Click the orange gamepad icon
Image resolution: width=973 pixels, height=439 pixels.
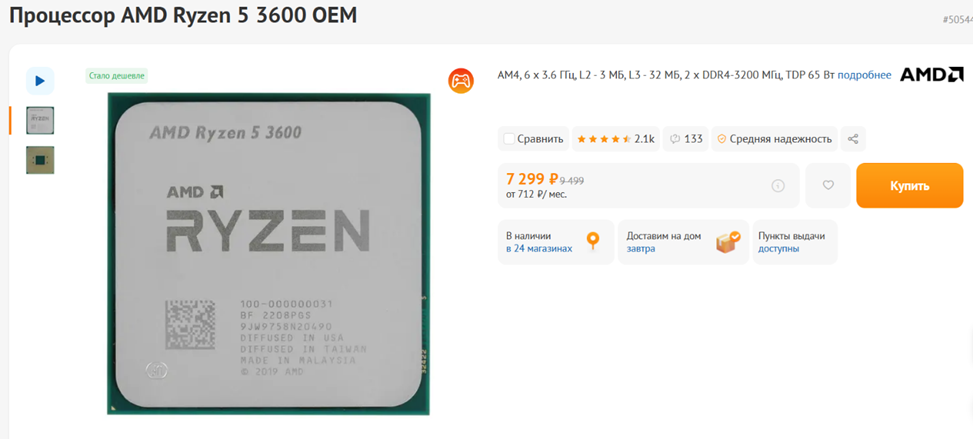(x=461, y=81)
